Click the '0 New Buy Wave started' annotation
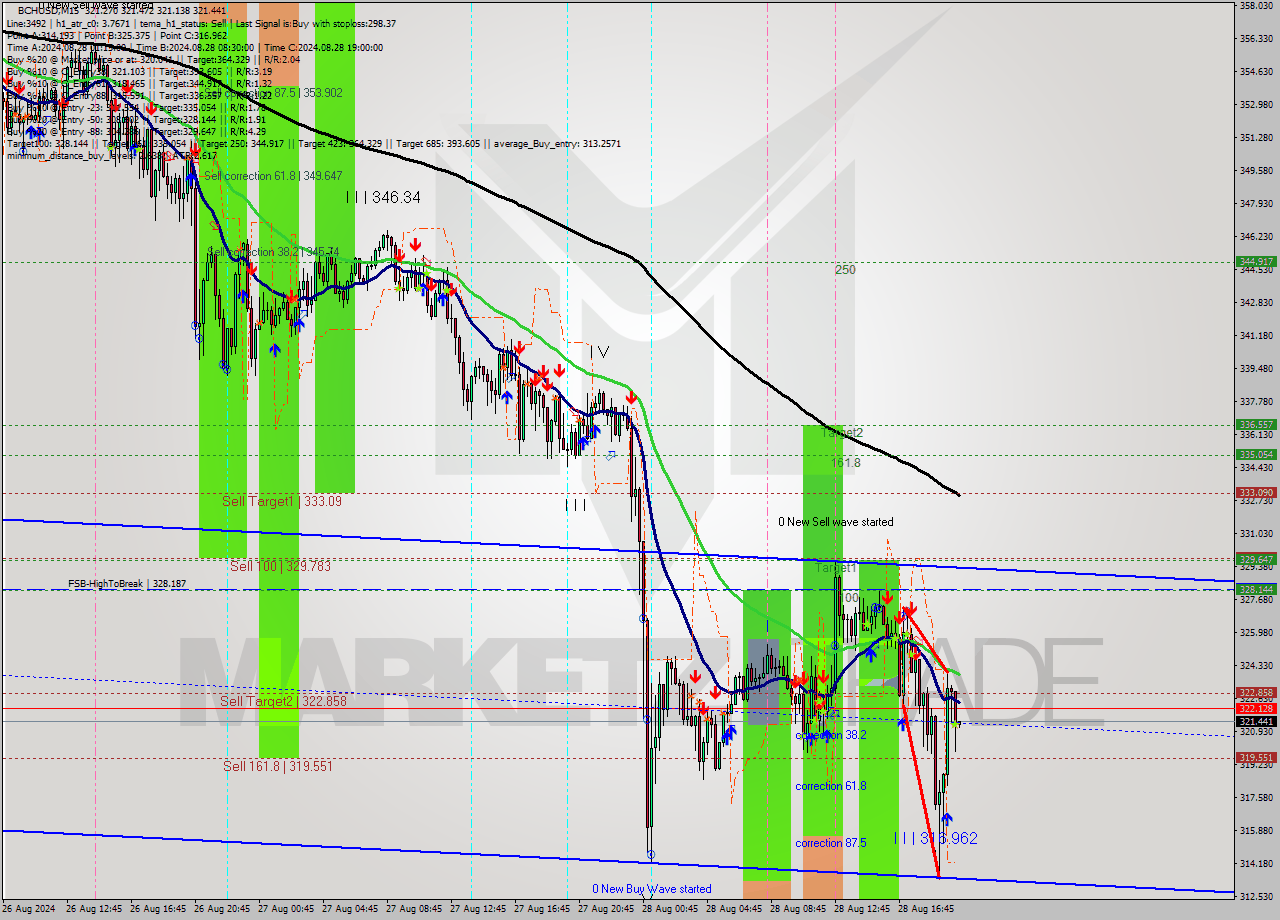This screenshot has width=1280, height=920. tap(652, 889)
